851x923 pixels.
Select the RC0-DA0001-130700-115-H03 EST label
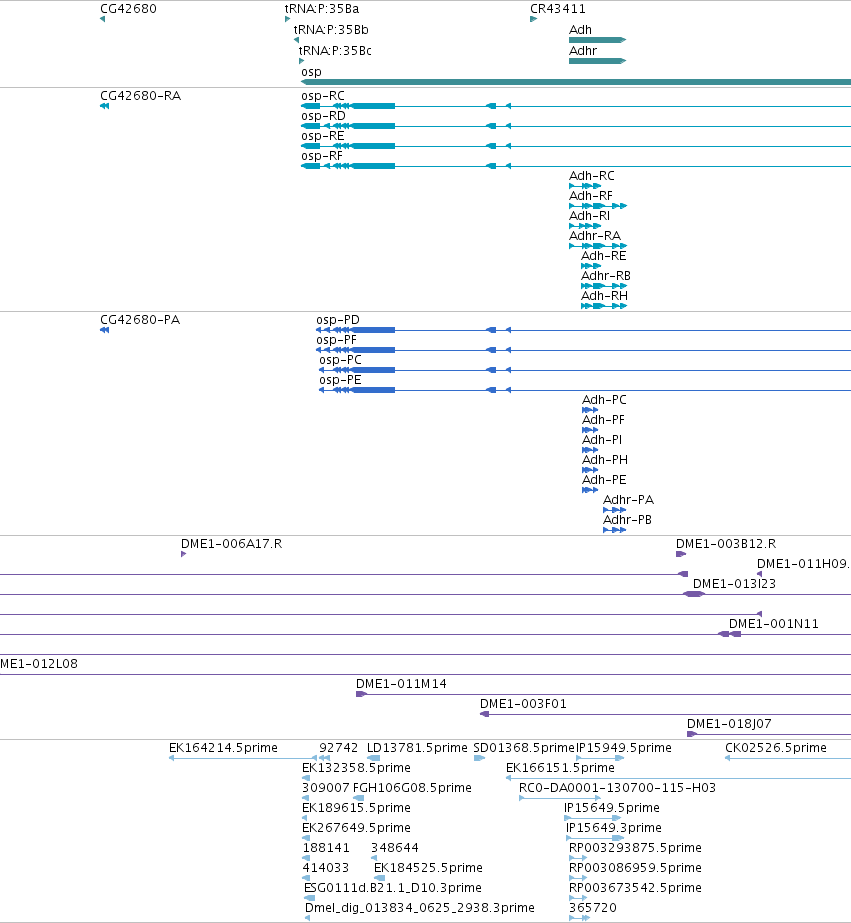pyautogui.click(x=617, y=788)
